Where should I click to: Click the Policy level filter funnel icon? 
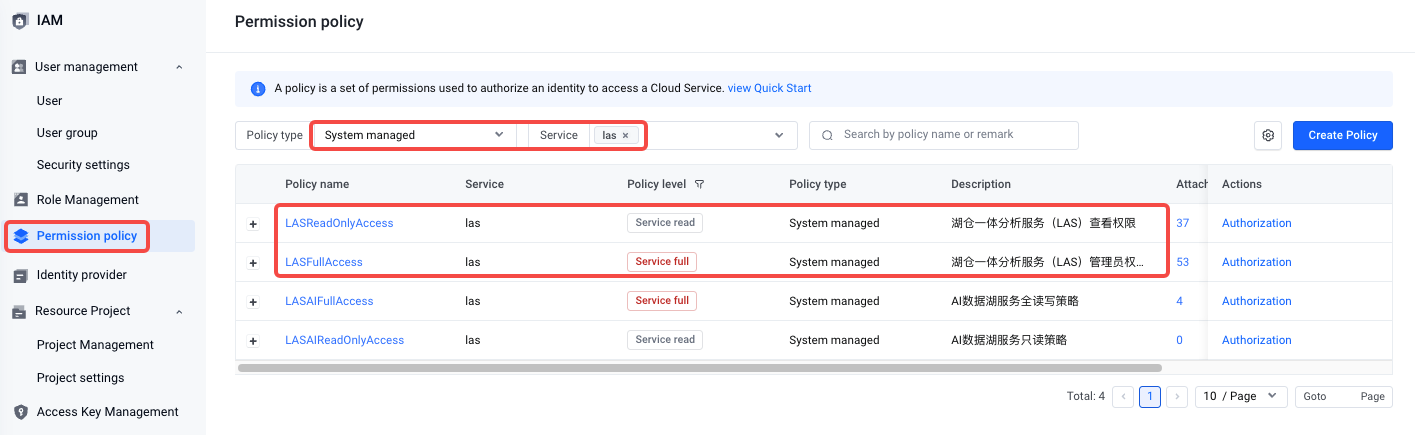(700, 184)
